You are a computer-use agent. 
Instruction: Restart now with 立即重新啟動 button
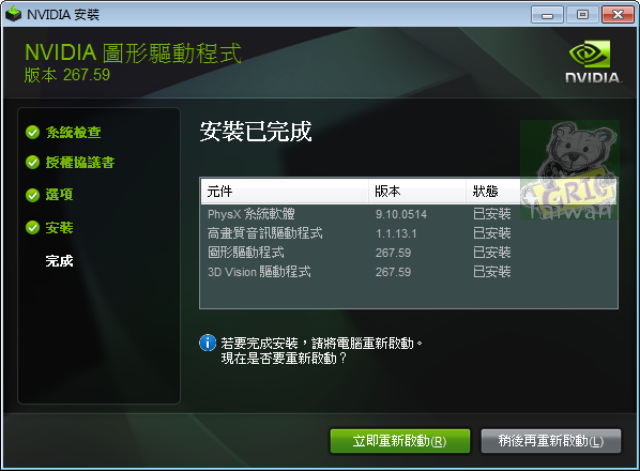click(400, 441)
